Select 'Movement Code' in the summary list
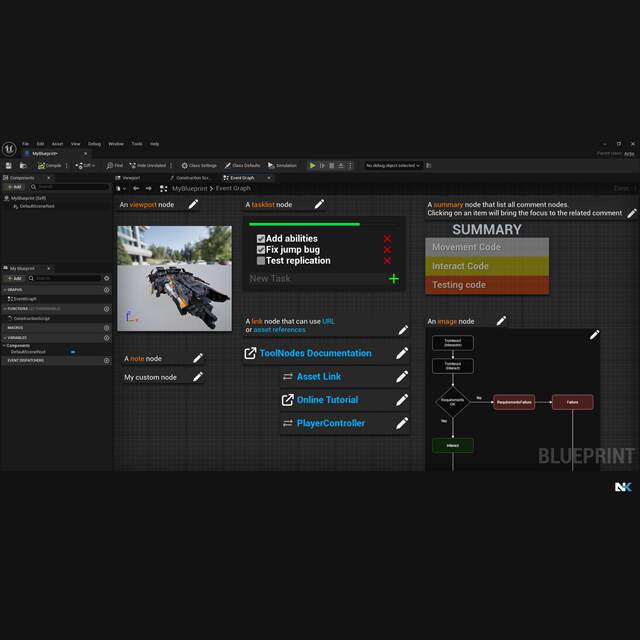The image size is (640, 640). coord(487,247)
